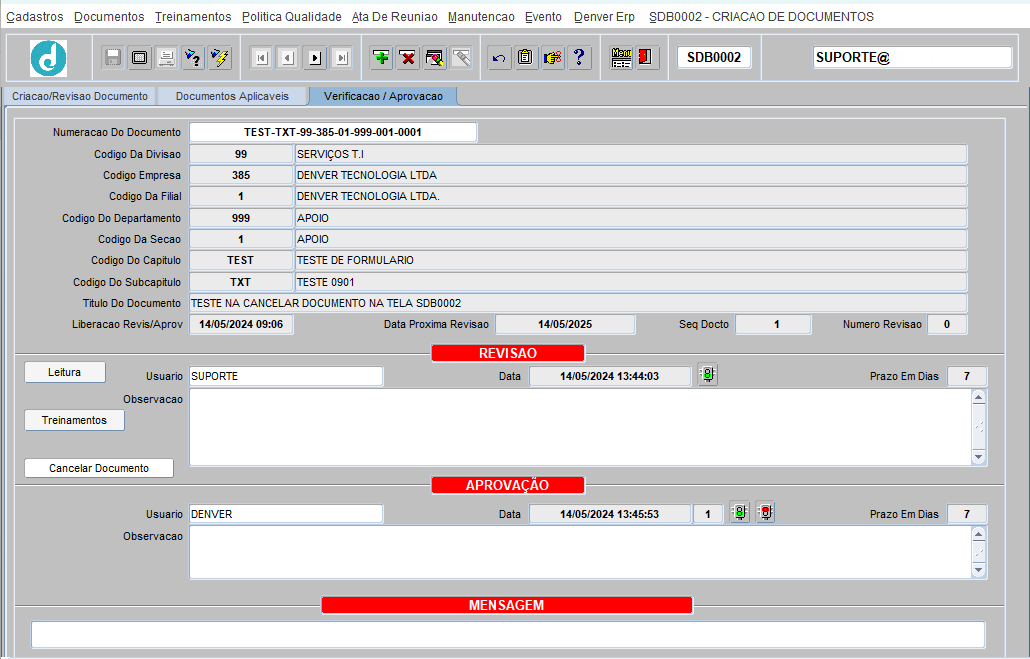This screenshot has height=659, width=1030.
Task: Go to the last record
Action: tap(342, 58)
